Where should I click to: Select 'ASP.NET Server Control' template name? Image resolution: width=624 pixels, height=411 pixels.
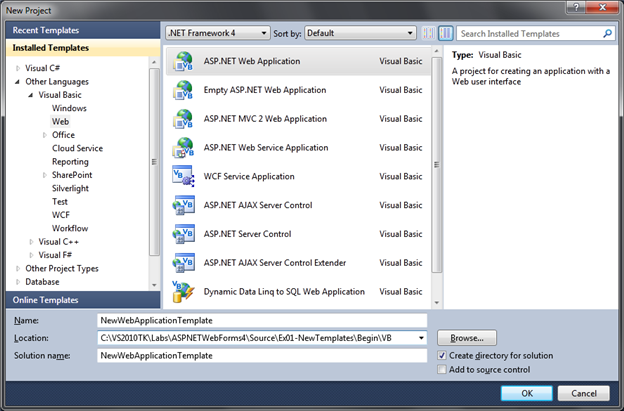tap(248, 234)
